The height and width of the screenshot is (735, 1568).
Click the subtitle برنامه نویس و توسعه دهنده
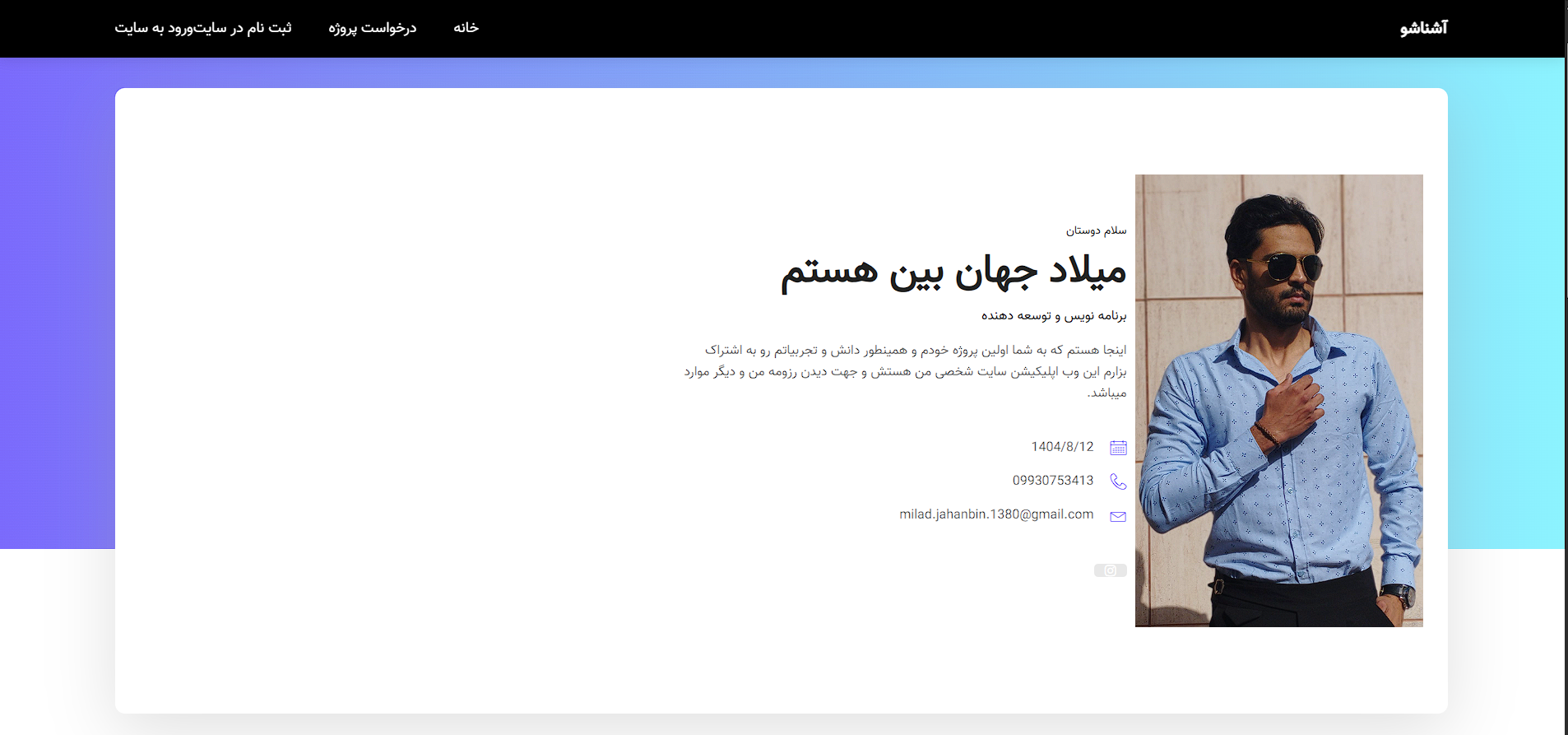(x=1053, y=315)
